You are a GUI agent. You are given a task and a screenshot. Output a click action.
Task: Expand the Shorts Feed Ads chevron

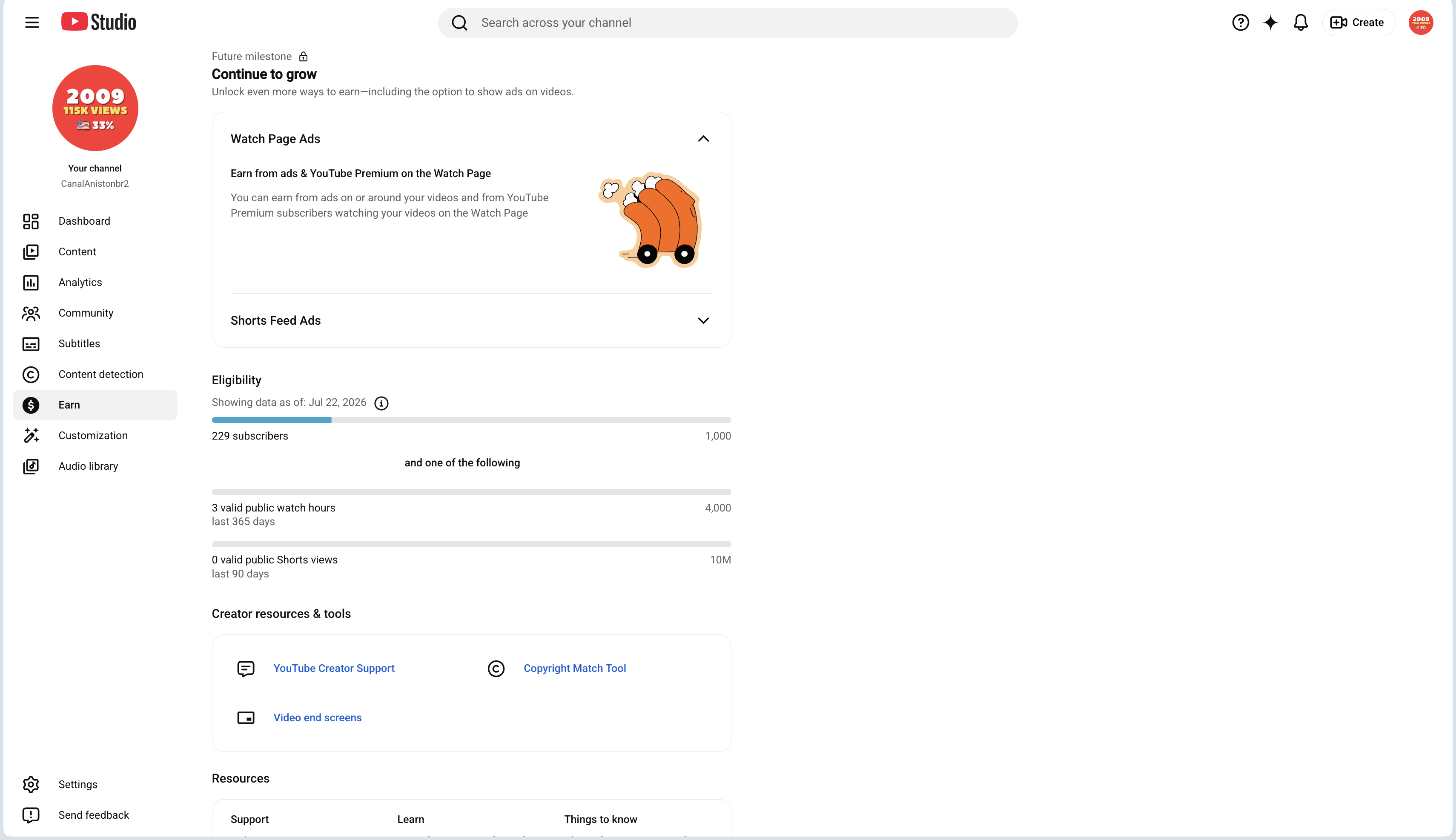[703, 320]
